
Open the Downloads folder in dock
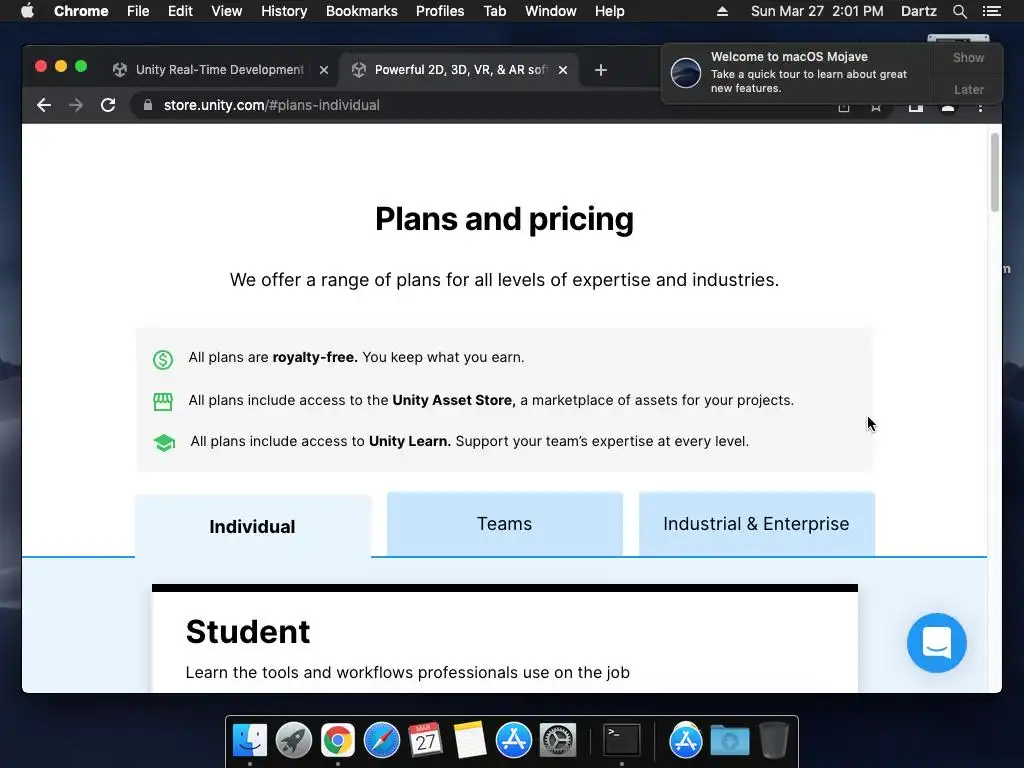coord(729,741)
